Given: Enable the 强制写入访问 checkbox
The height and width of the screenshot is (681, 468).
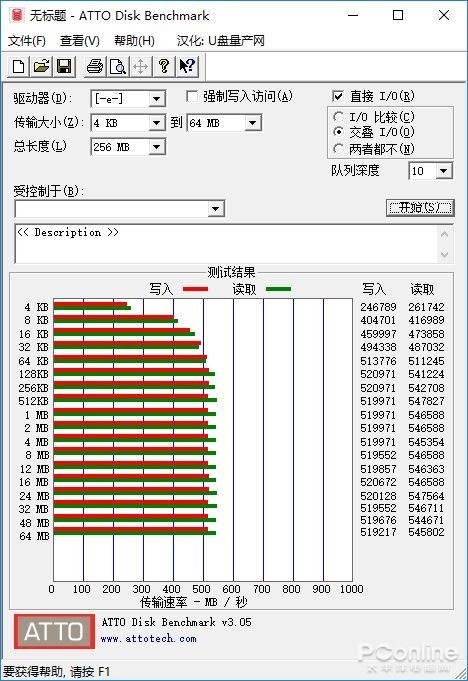Looking at the screenshot, I should (192, 96).
